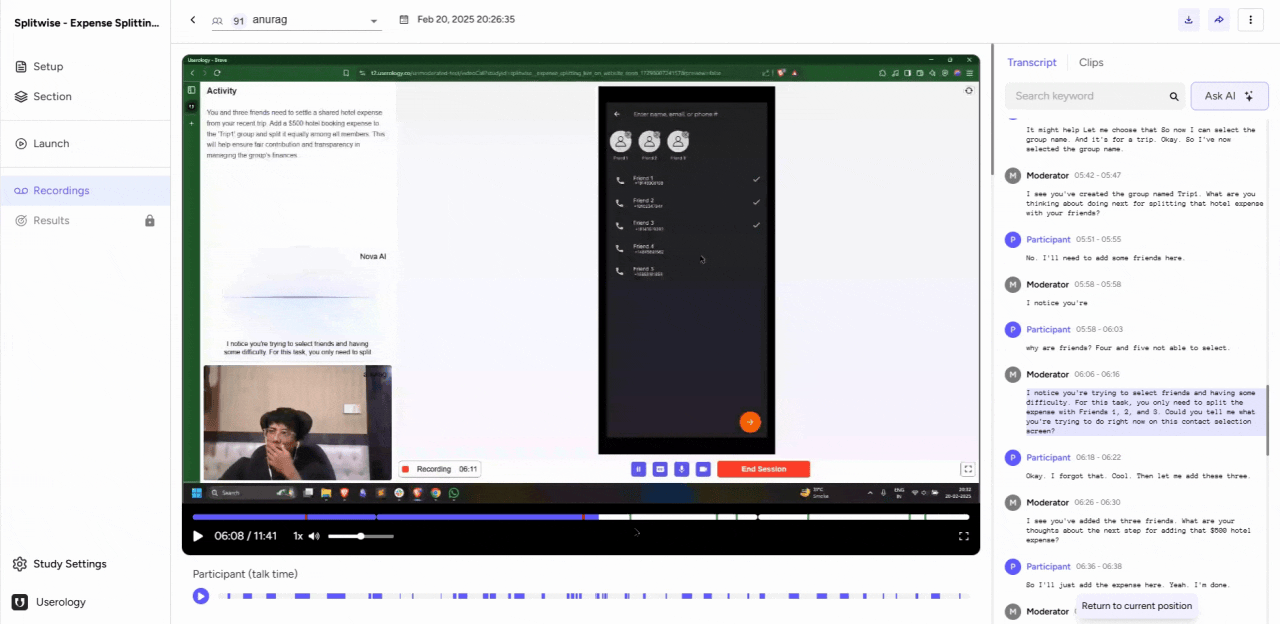Screen dimensions: 1280x624
Task: Share the session recording
Action: (1219, 19)
